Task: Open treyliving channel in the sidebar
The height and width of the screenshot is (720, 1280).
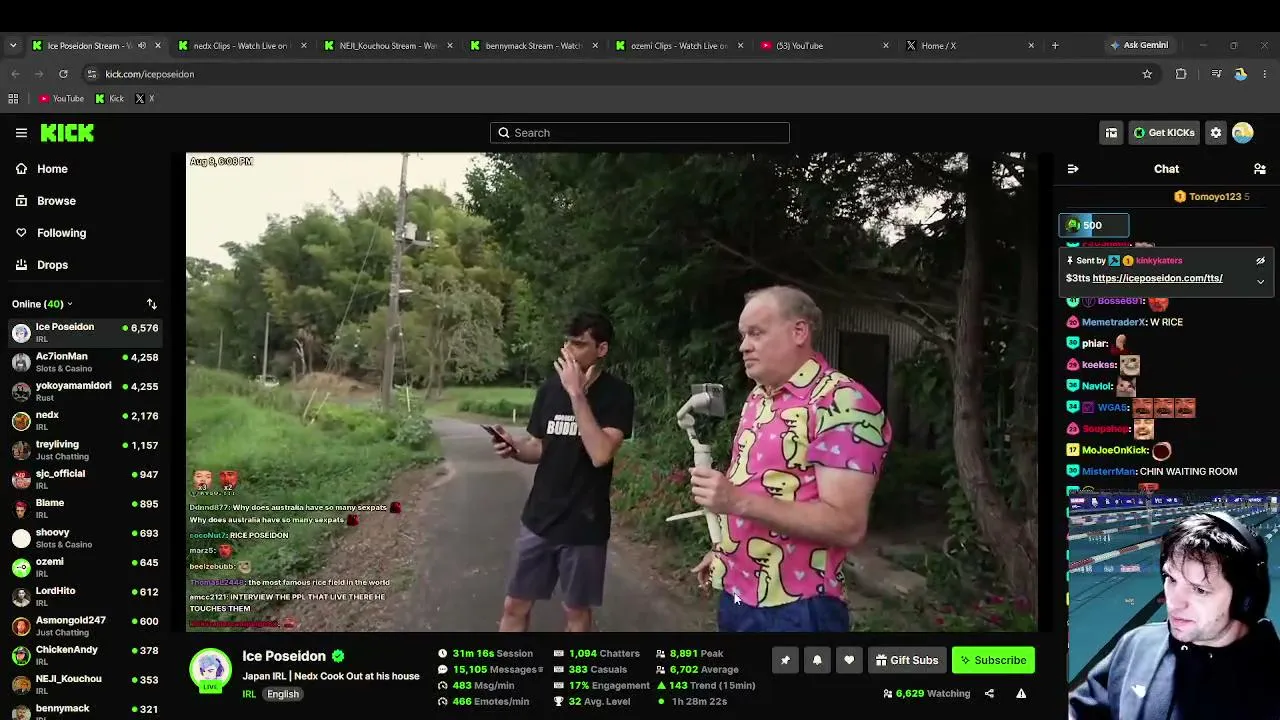Action: [85, 450]
